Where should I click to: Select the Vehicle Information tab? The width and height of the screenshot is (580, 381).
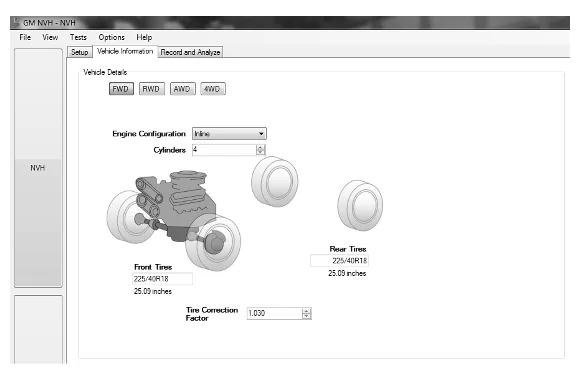125,51
